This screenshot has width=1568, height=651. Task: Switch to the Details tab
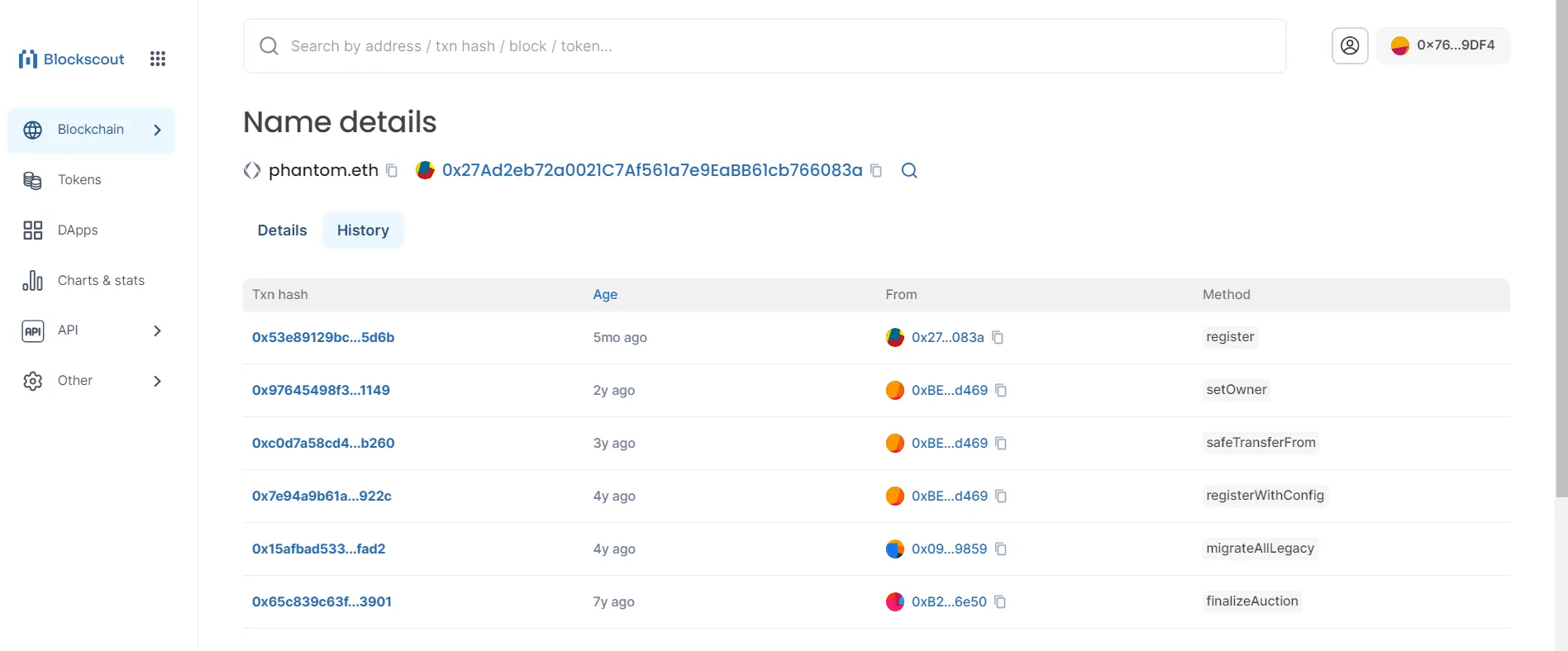tap(282, 230)
